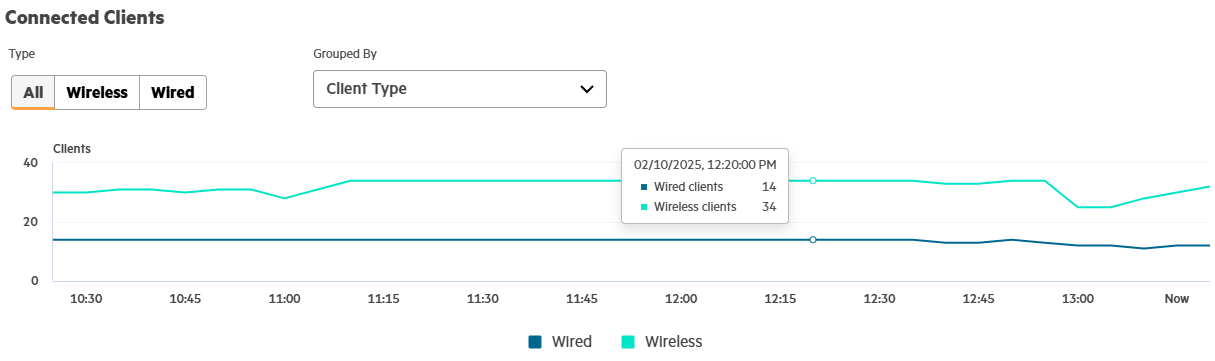Switch type filter to Wireless

pyautogui.click(x=97, y=93)
